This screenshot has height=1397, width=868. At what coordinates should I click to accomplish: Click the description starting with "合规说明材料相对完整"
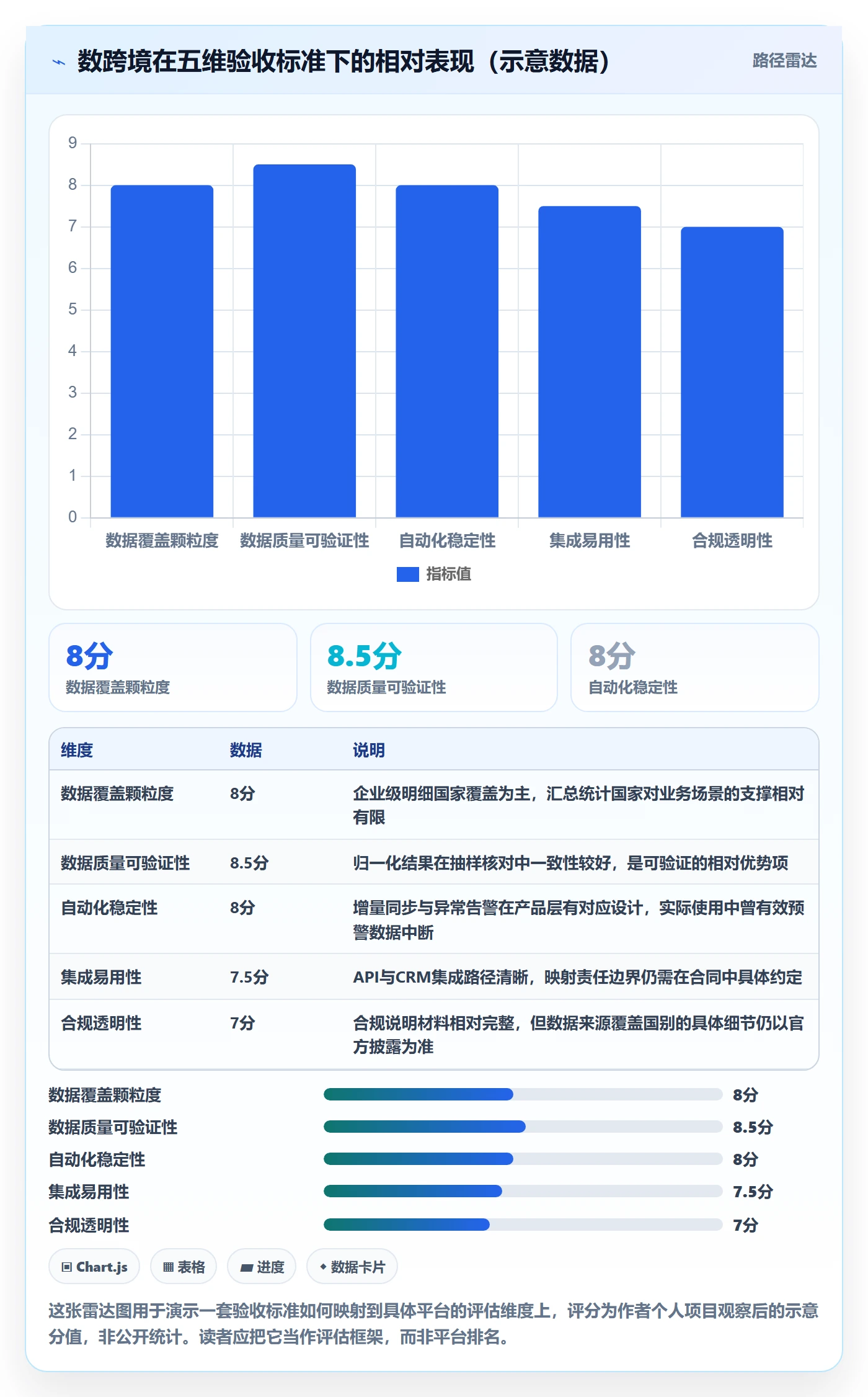[x=579, y=1035]
